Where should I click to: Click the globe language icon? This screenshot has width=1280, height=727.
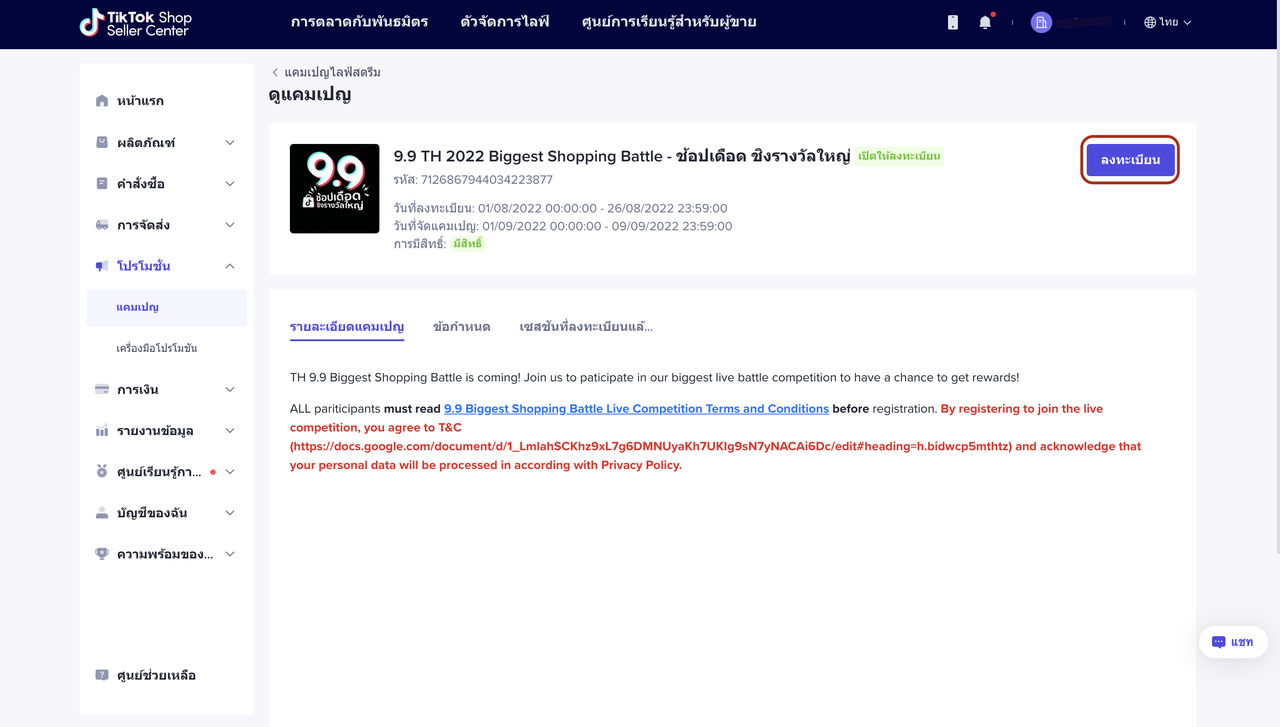pos(1150,22)
